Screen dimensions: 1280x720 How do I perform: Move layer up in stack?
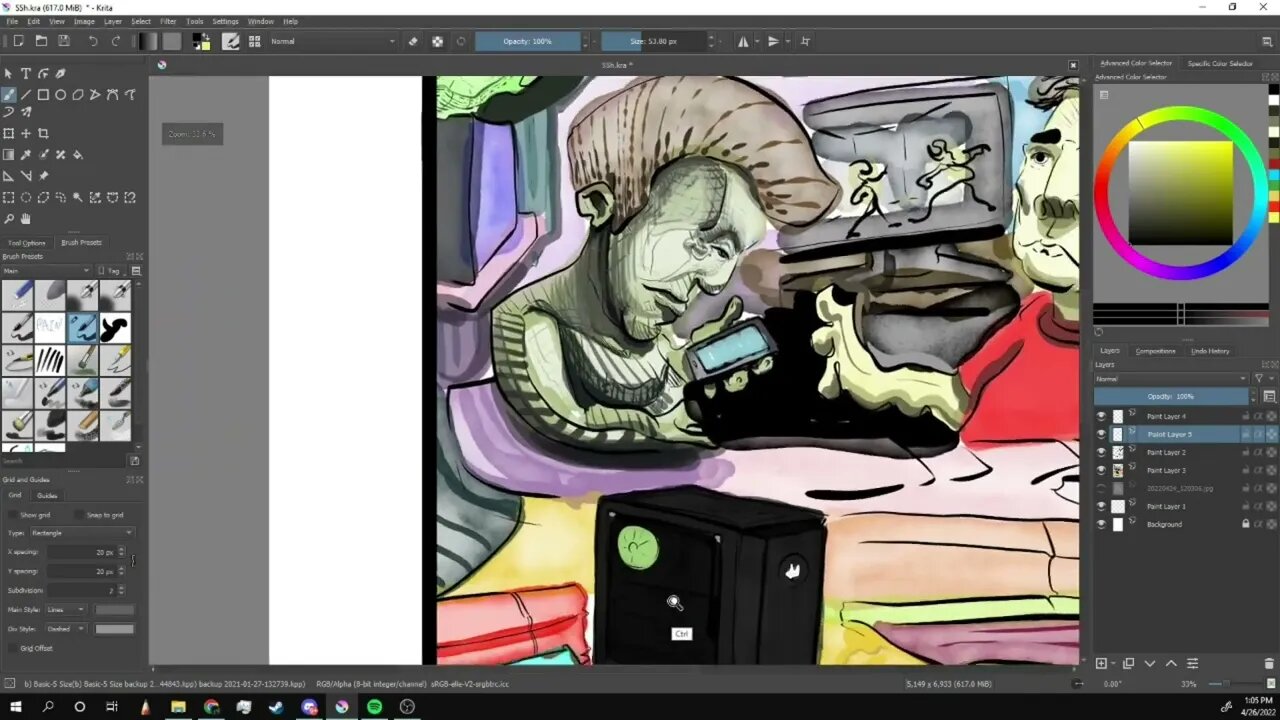[x=1171, y=663]
